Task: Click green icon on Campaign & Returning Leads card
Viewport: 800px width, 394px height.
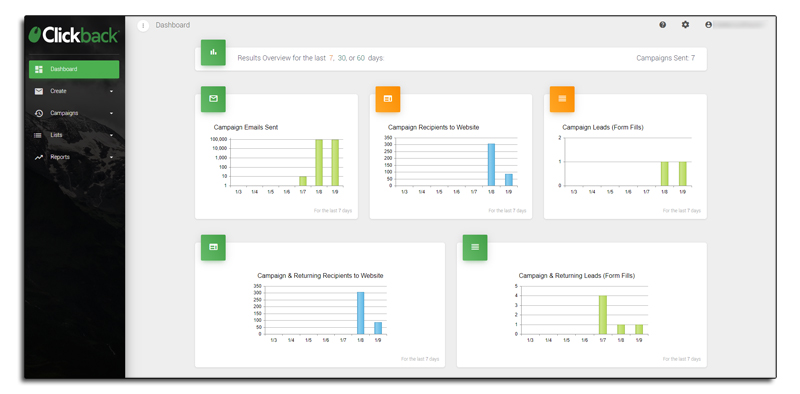Action: (x=475, y=248)
